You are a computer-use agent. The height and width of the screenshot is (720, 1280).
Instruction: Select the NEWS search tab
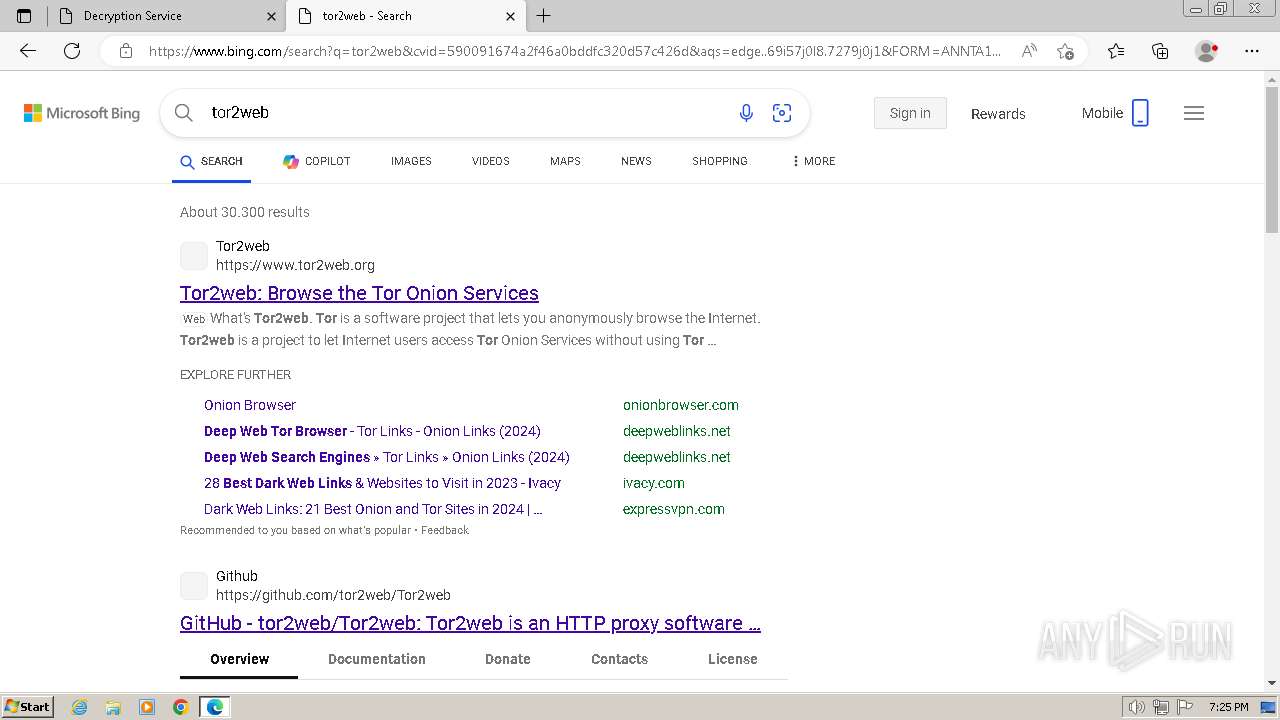(636, 161)
